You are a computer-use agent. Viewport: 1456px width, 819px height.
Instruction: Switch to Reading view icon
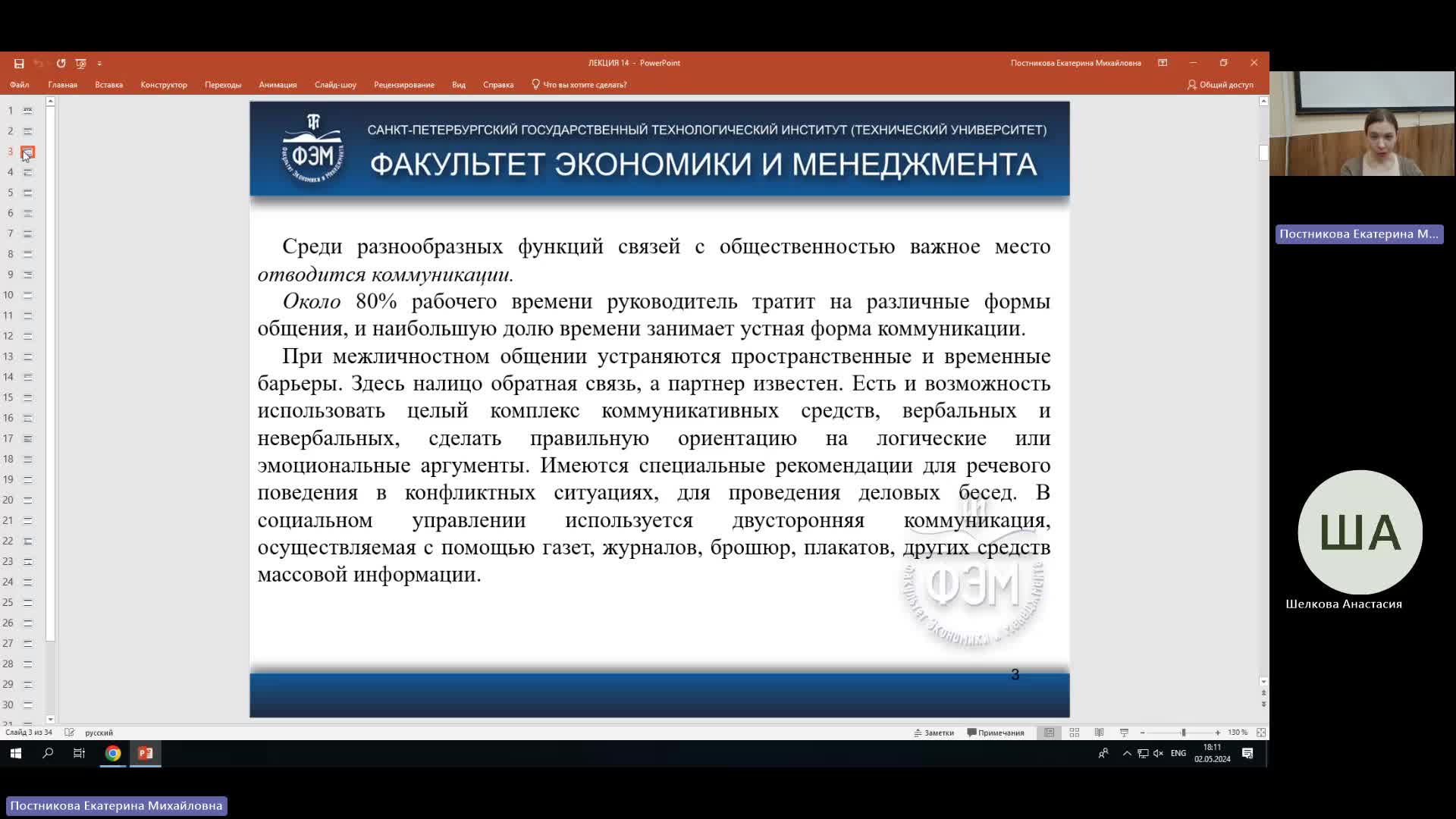click(1099, 733)
